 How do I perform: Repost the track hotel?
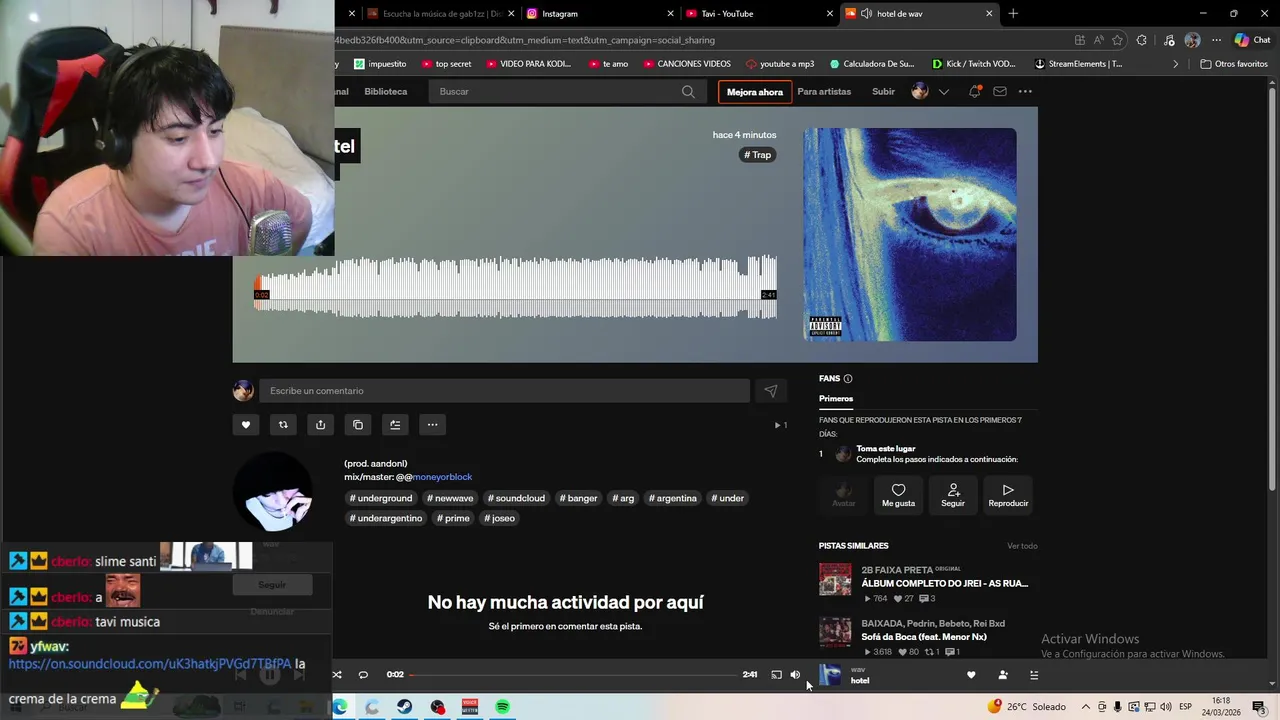(x=283, y=425)
